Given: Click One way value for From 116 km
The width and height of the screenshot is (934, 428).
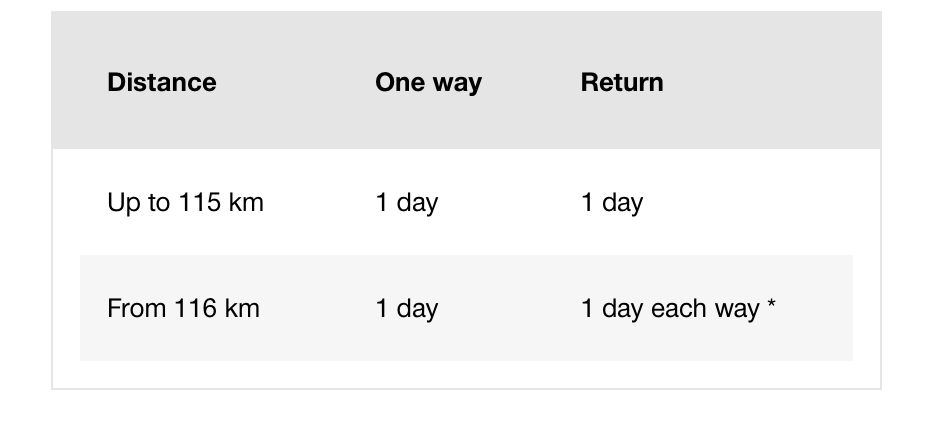Looking at the screenshot, I should point(407,308).
